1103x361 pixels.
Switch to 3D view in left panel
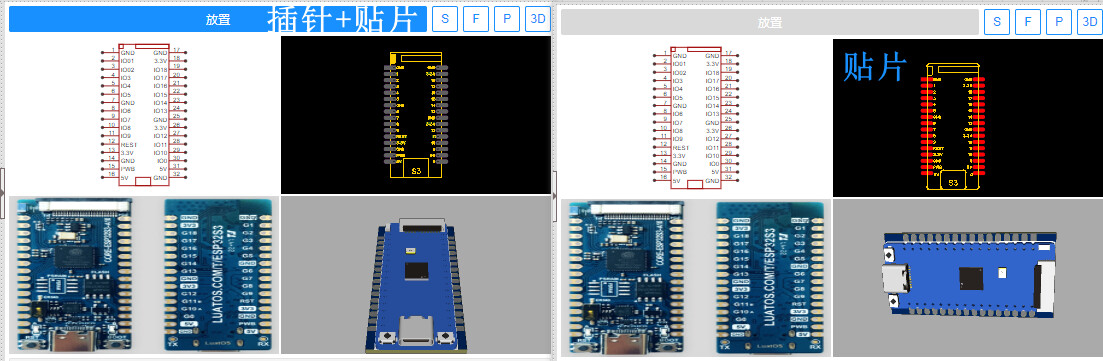[537, 20]
